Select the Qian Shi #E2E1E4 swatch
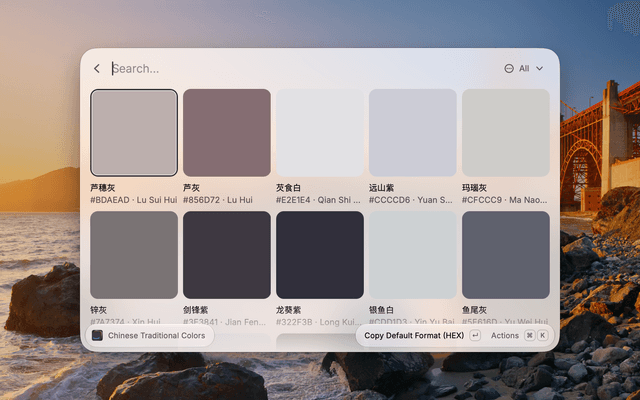The image size is (640, 400). pyautogui.click(x=320, y=133)
